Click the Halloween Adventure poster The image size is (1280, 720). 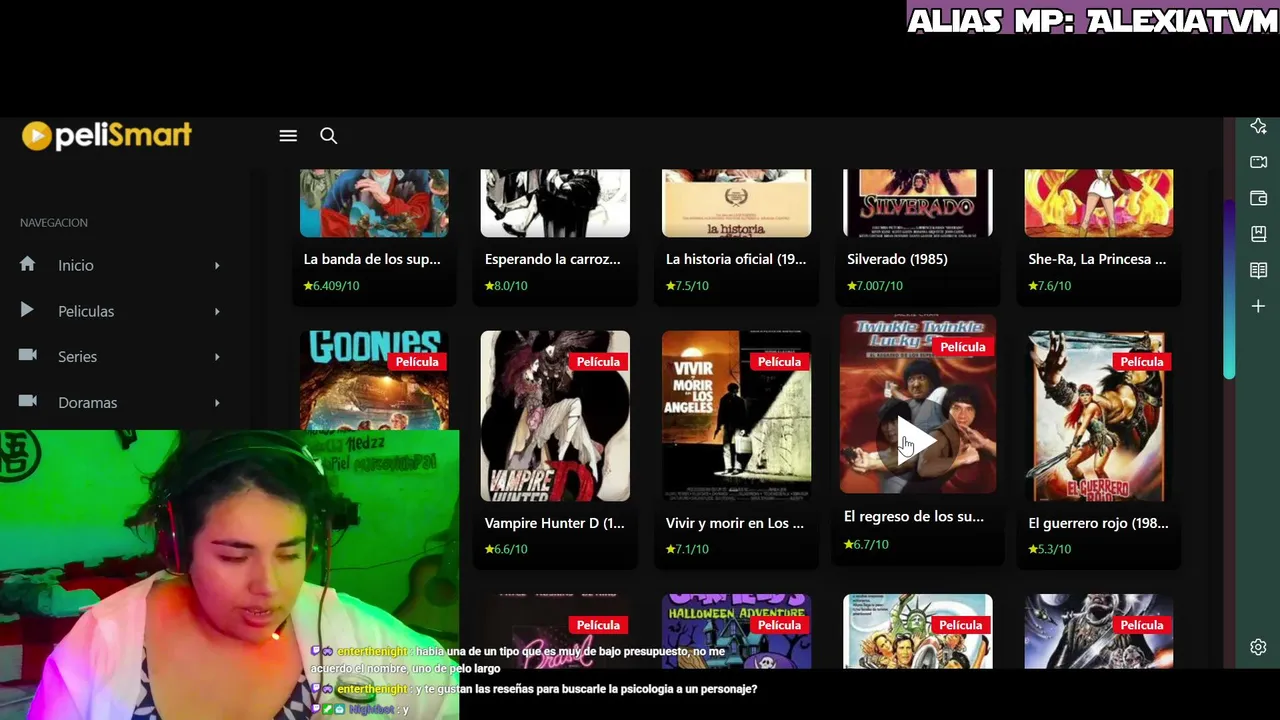tap(736, 632)
